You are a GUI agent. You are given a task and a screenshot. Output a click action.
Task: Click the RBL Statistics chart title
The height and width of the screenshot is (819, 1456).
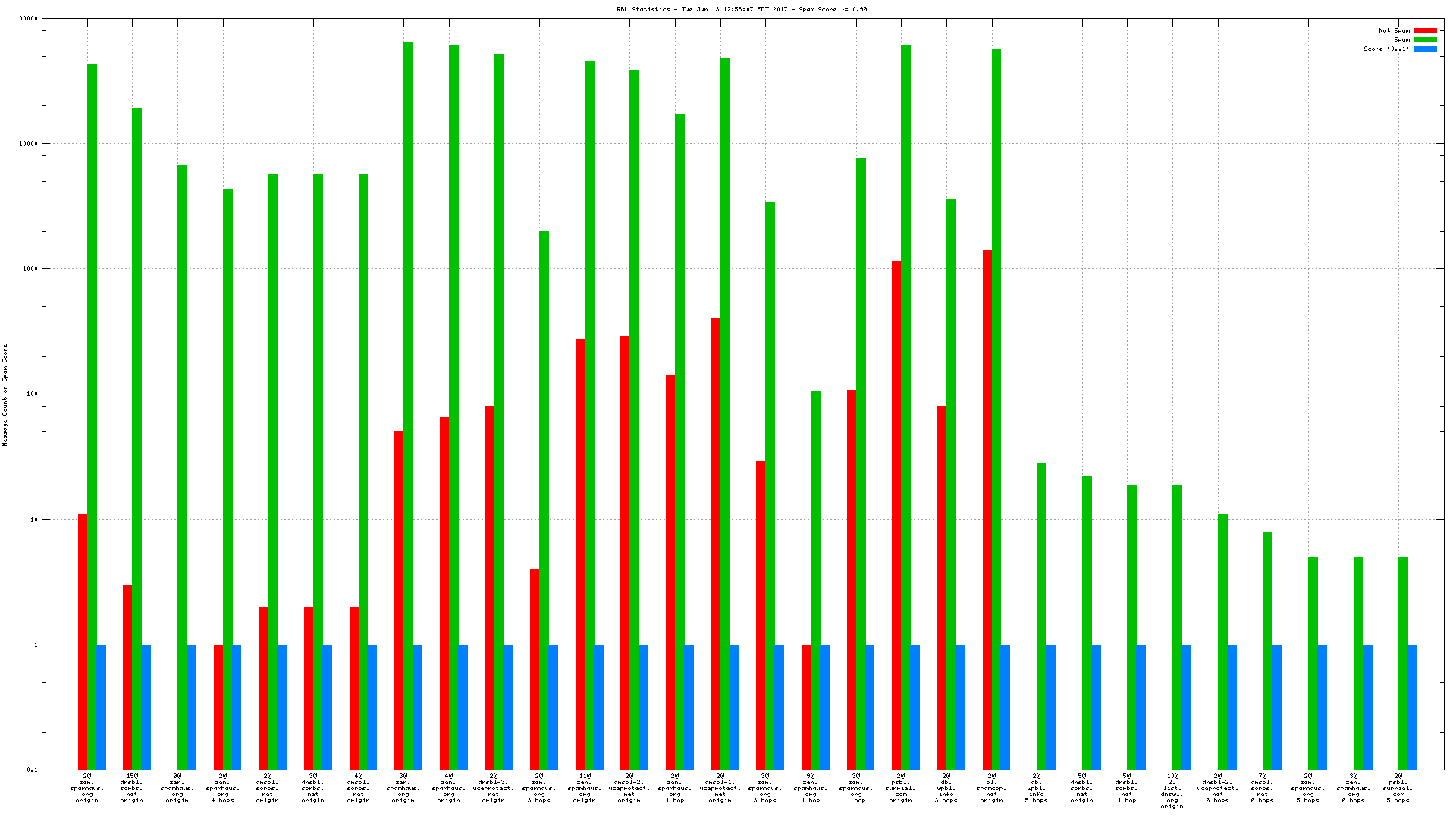pos(742,9)
